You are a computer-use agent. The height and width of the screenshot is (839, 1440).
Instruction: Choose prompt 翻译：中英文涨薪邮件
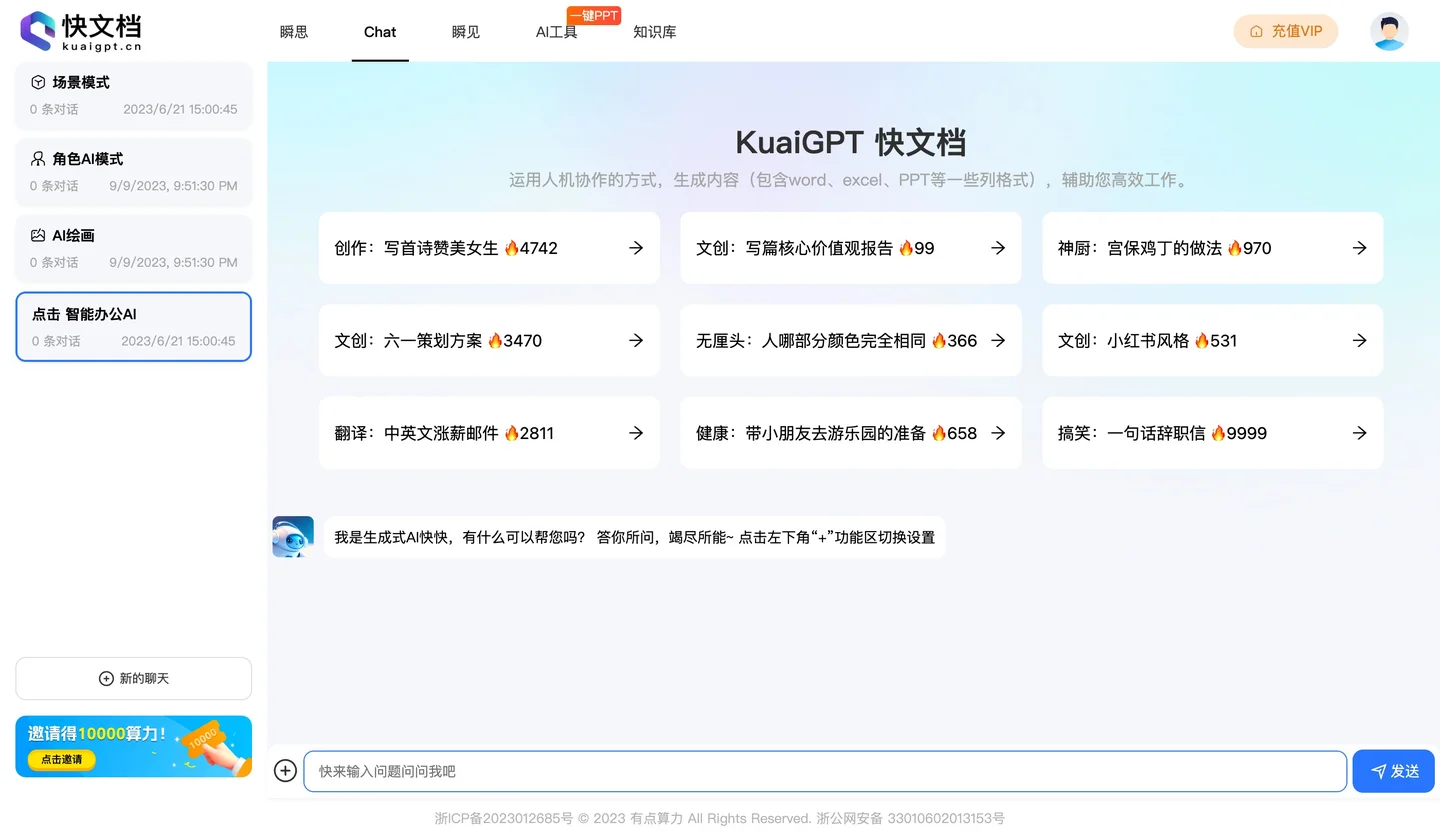[x=489, y=433]
